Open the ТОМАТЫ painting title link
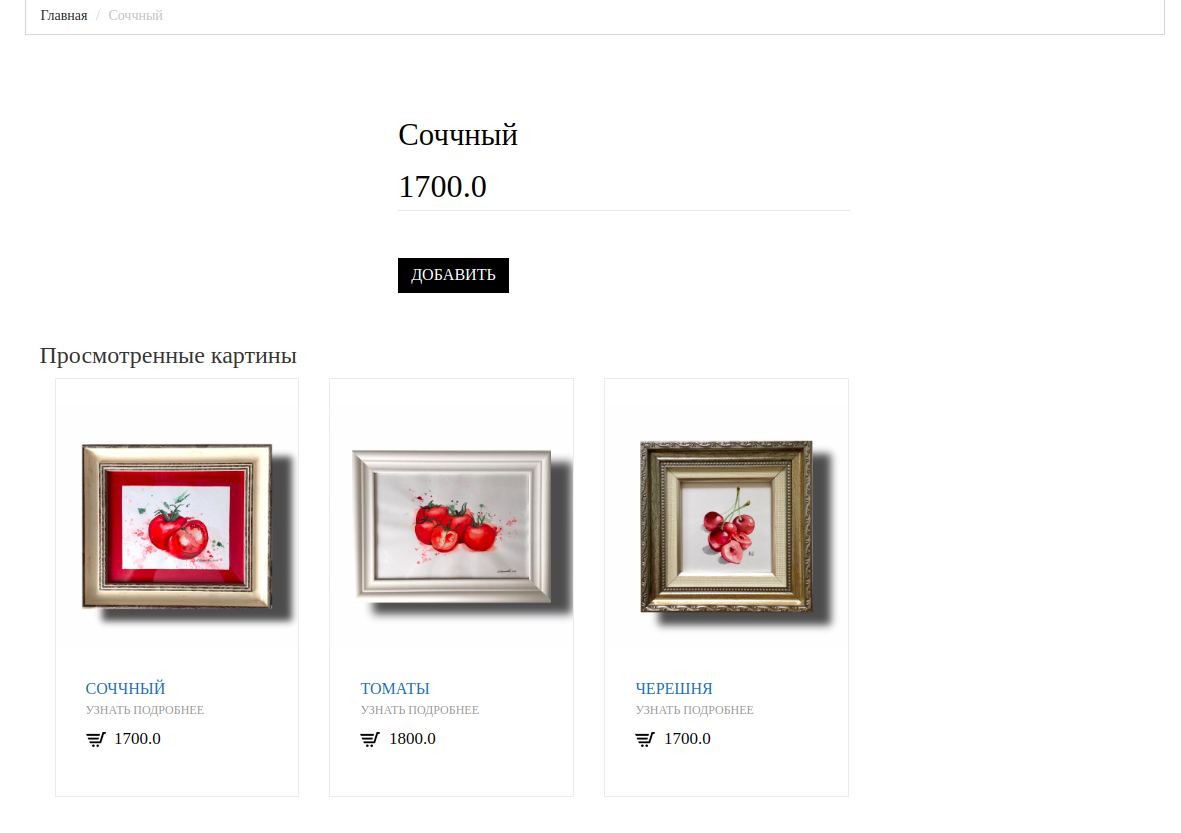The height and width of the screenshot is (833, 1181). [395, 688]
